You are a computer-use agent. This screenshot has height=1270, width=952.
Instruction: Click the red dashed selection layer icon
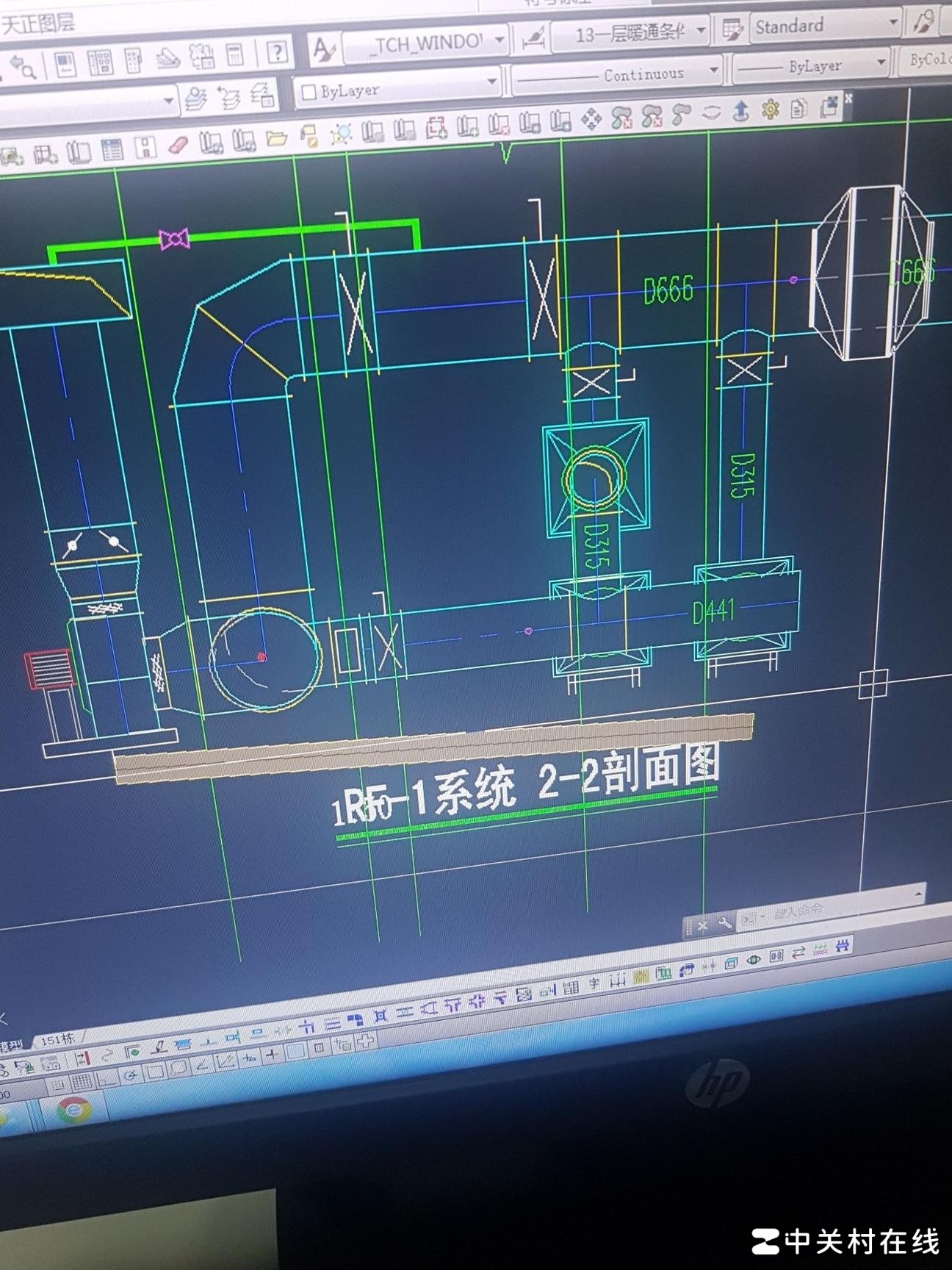436,129
